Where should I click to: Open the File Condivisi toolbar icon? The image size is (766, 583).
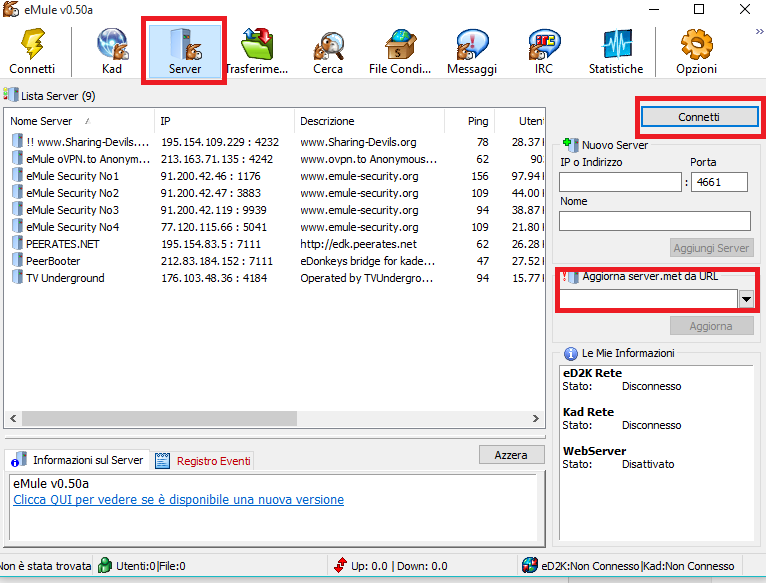point(400,44)
